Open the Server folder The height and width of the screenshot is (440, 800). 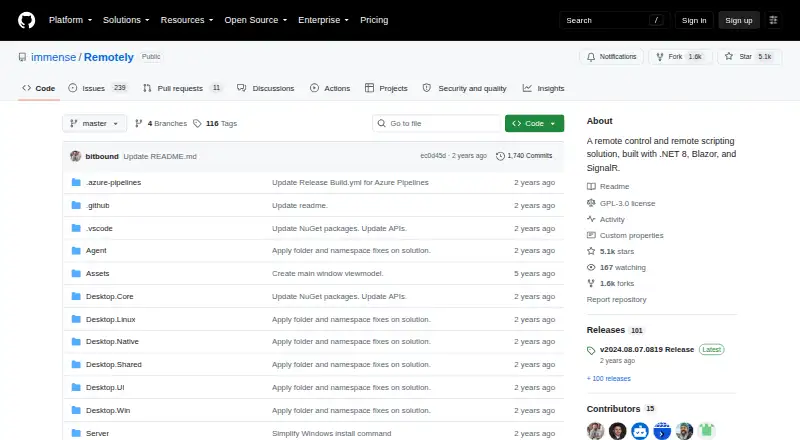click(x=97, y=433)
